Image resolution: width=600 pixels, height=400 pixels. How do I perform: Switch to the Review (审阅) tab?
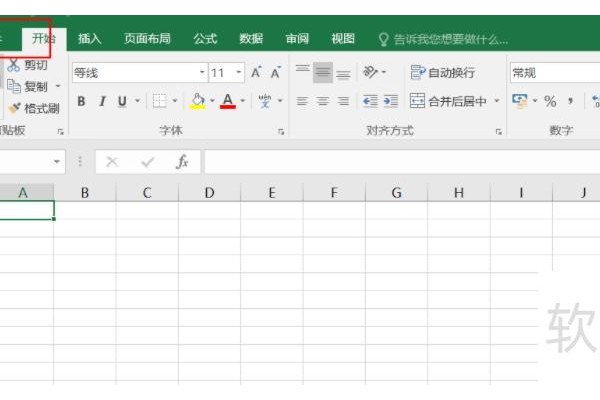(x=297, y=39)
